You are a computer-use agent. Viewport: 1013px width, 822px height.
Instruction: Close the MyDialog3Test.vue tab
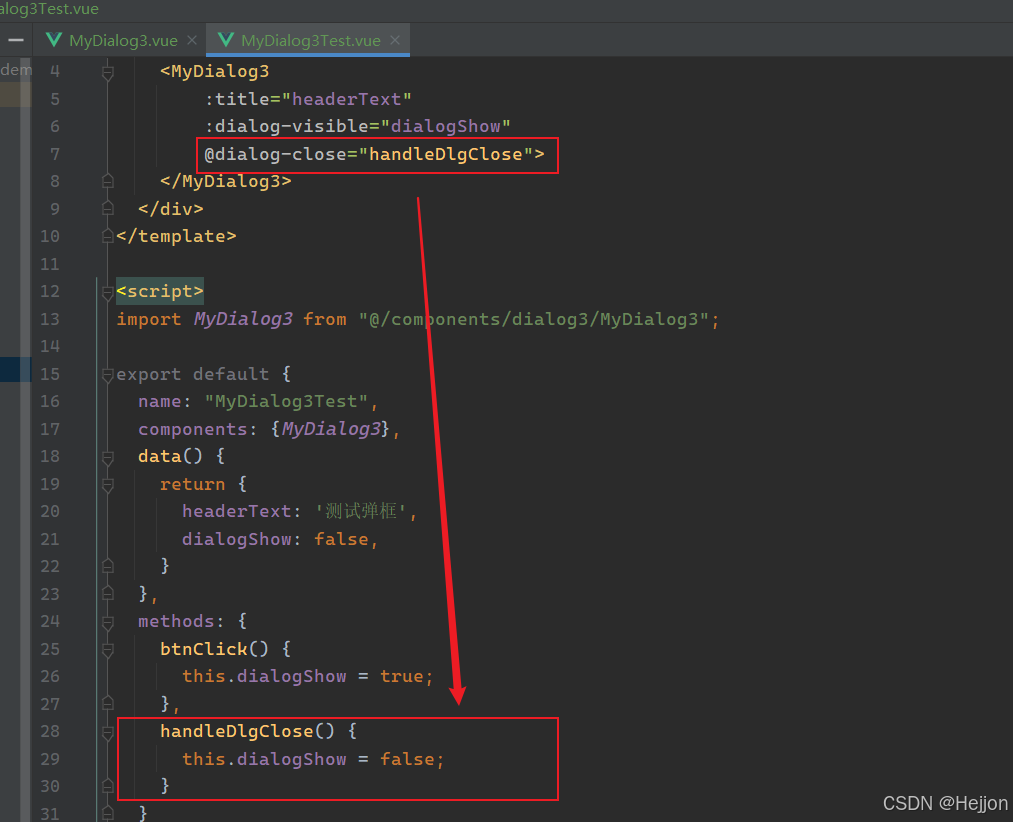point(395,40)
